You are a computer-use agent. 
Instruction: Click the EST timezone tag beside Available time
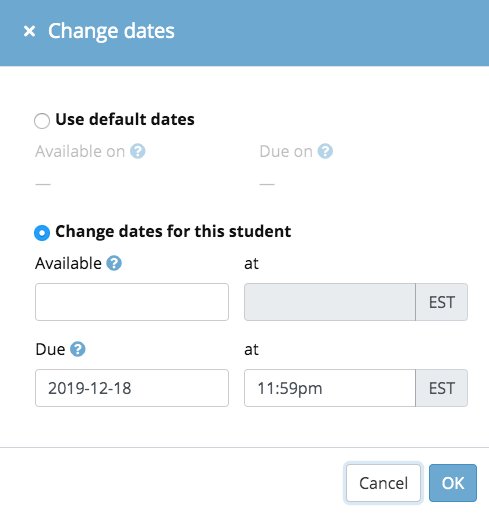point(442,302)
